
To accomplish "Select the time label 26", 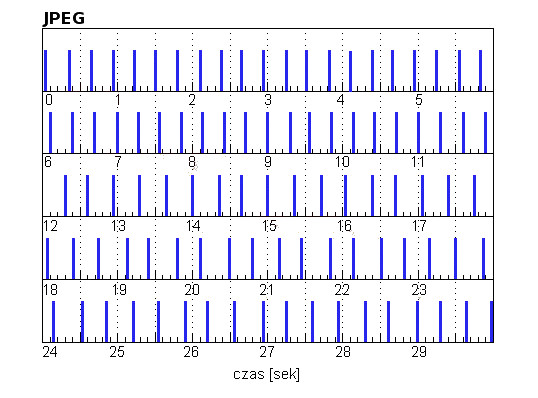I will (191, 352).
